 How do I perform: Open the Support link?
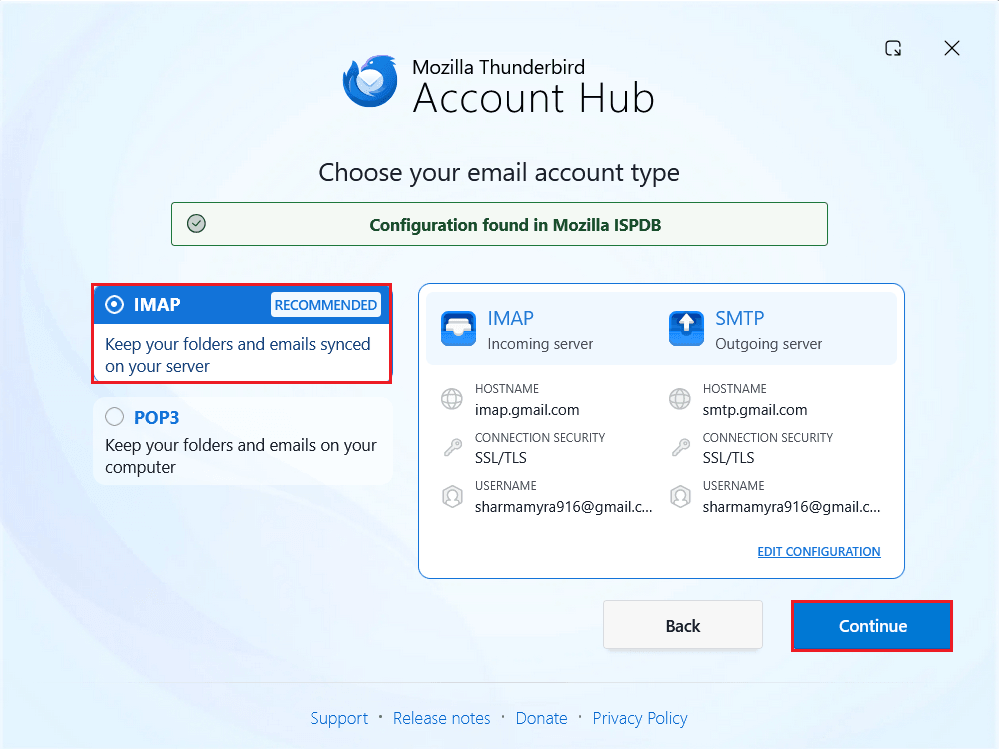click(339, 718)
